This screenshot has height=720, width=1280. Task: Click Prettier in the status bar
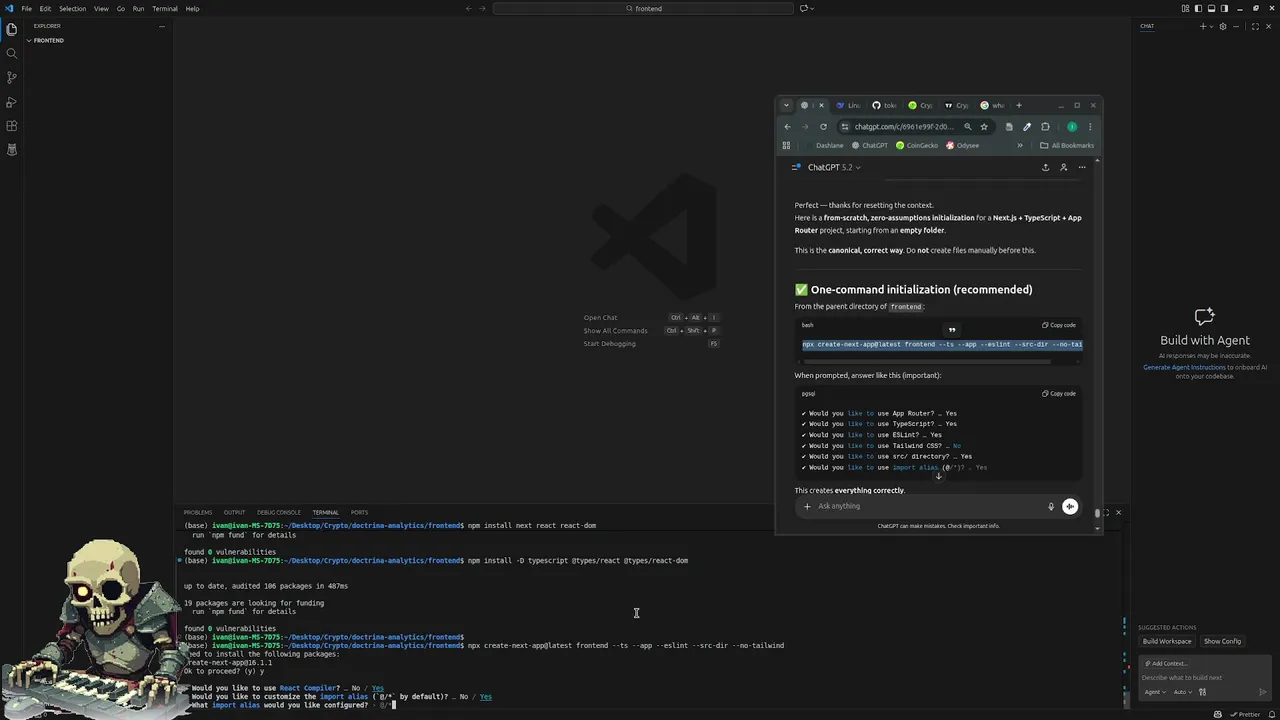point(1246,714)
